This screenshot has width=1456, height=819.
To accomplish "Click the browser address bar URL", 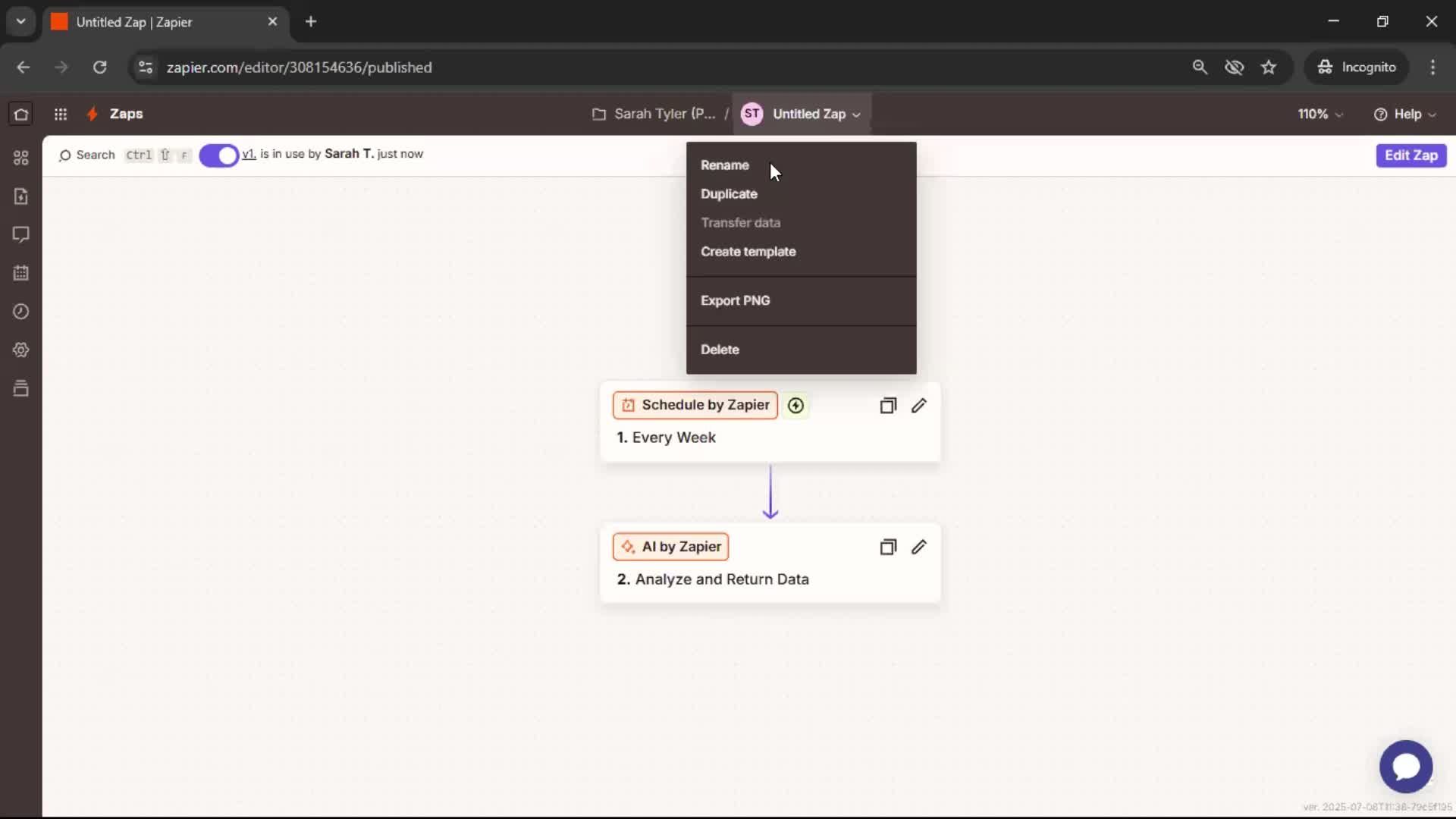I will (300, 67).
